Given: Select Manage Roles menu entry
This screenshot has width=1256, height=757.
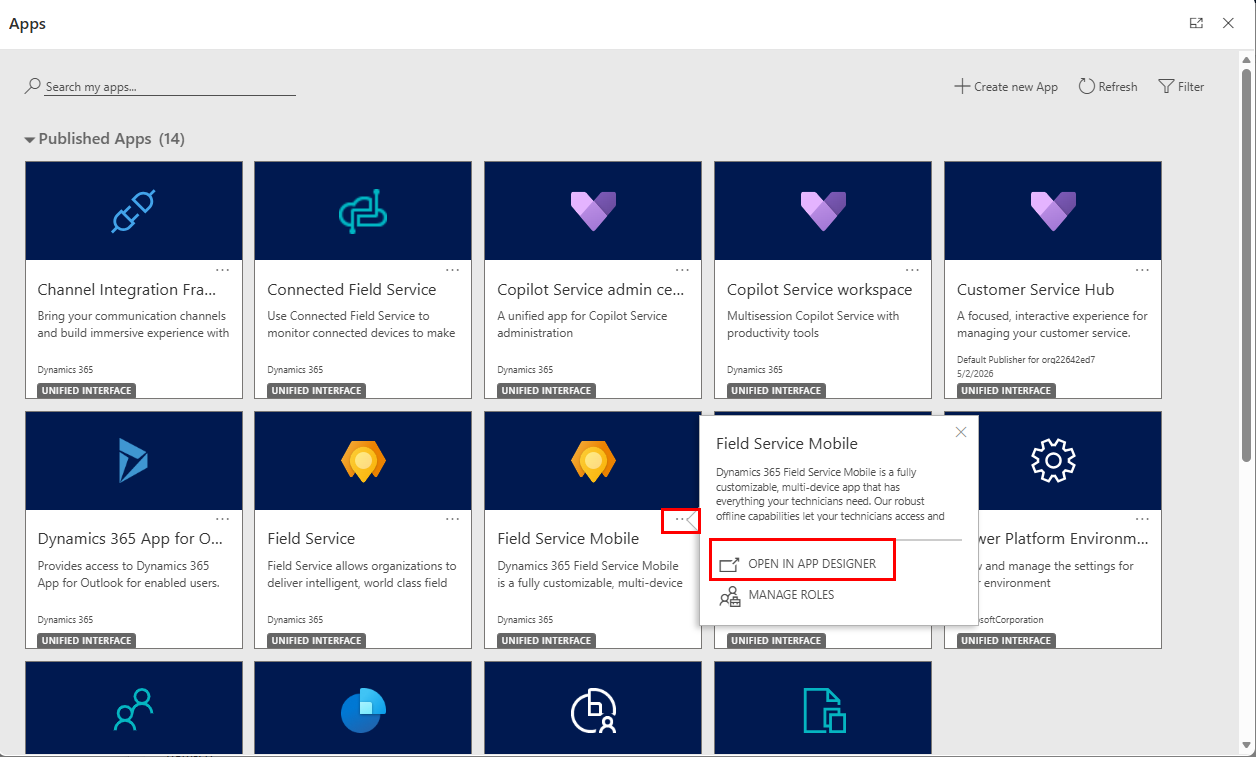Looking at the screenshot, I should coord(777,596).
